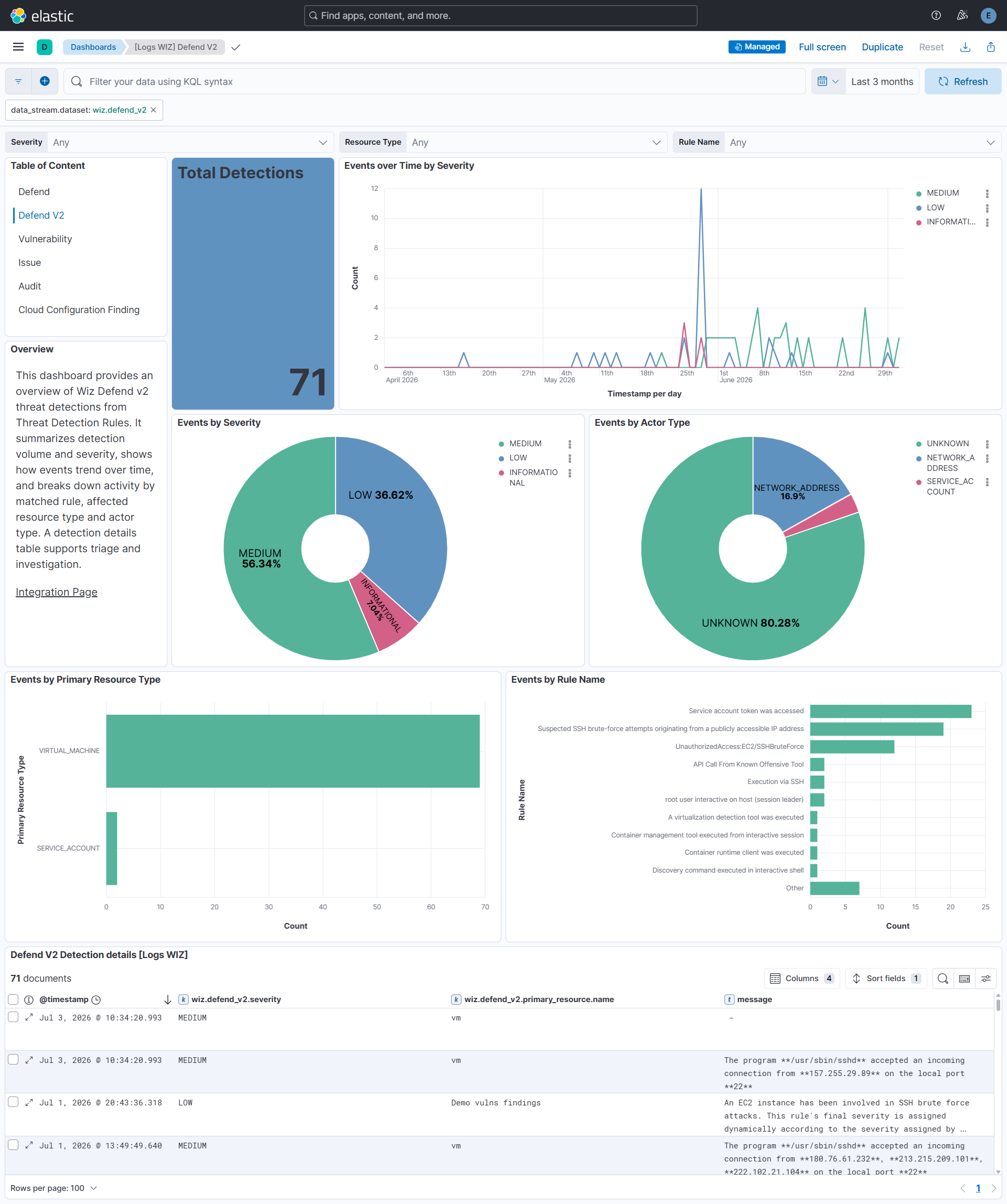Click the Elastic logo in the header
Screen dimensions: 1007x1204
click(42, 16)
